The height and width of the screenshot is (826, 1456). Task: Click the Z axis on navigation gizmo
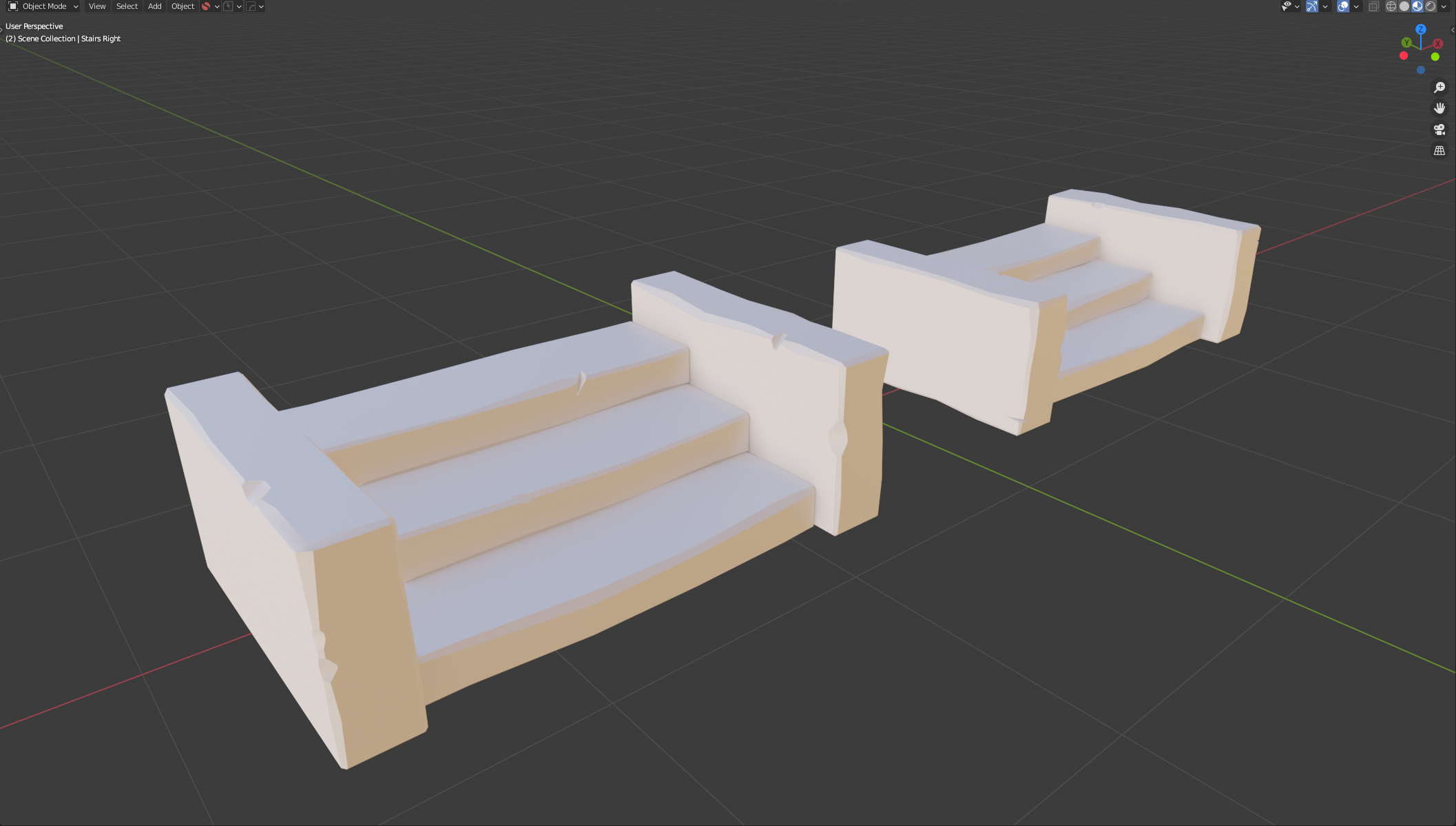point(1420,30)
